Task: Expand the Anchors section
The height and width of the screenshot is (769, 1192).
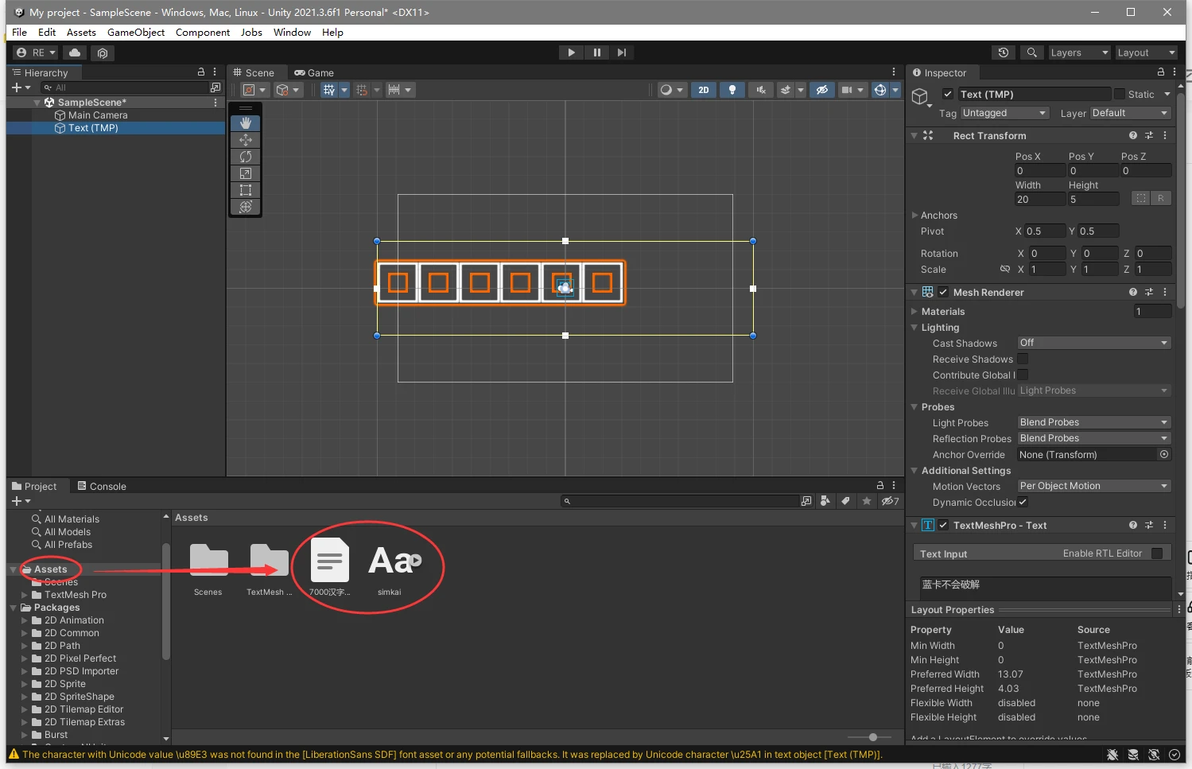Action: 915,215
